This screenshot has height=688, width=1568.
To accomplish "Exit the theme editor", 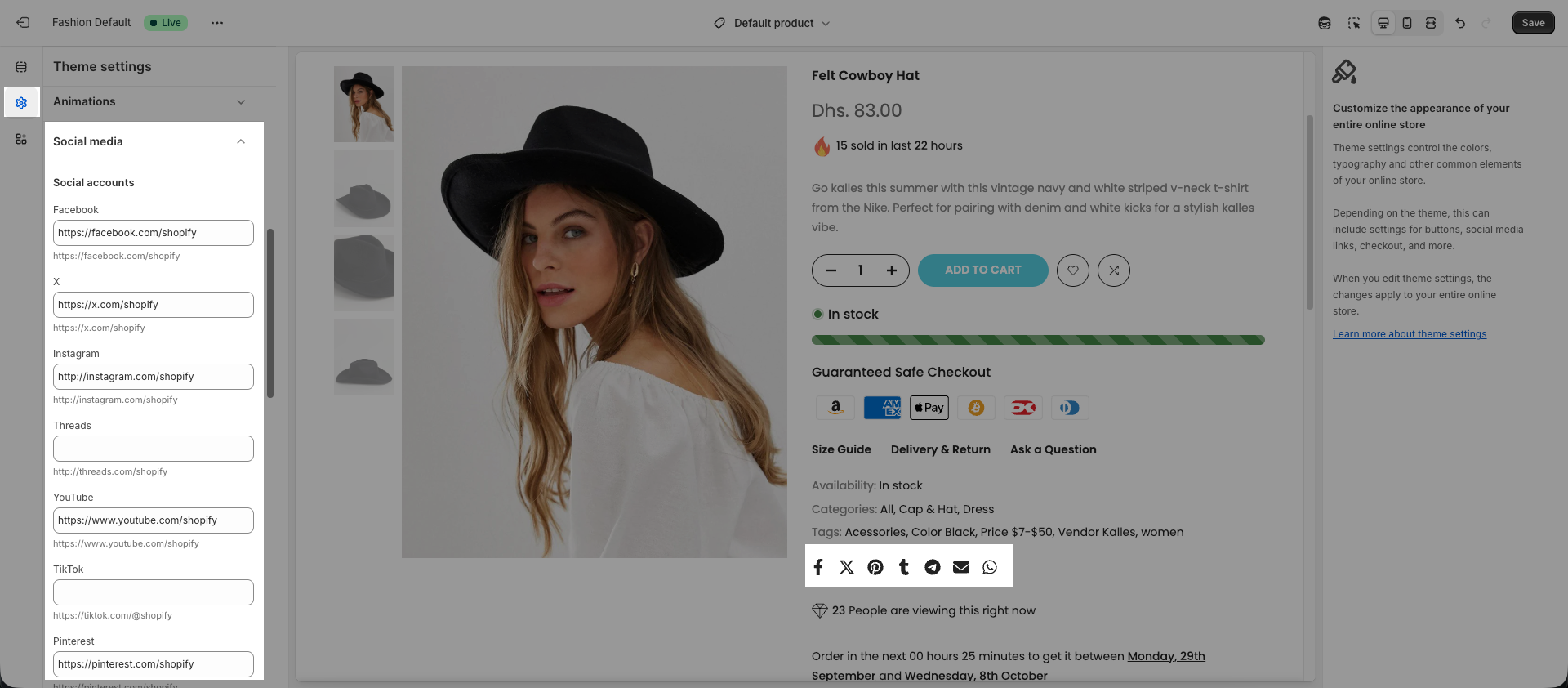I will pos(23,23).
